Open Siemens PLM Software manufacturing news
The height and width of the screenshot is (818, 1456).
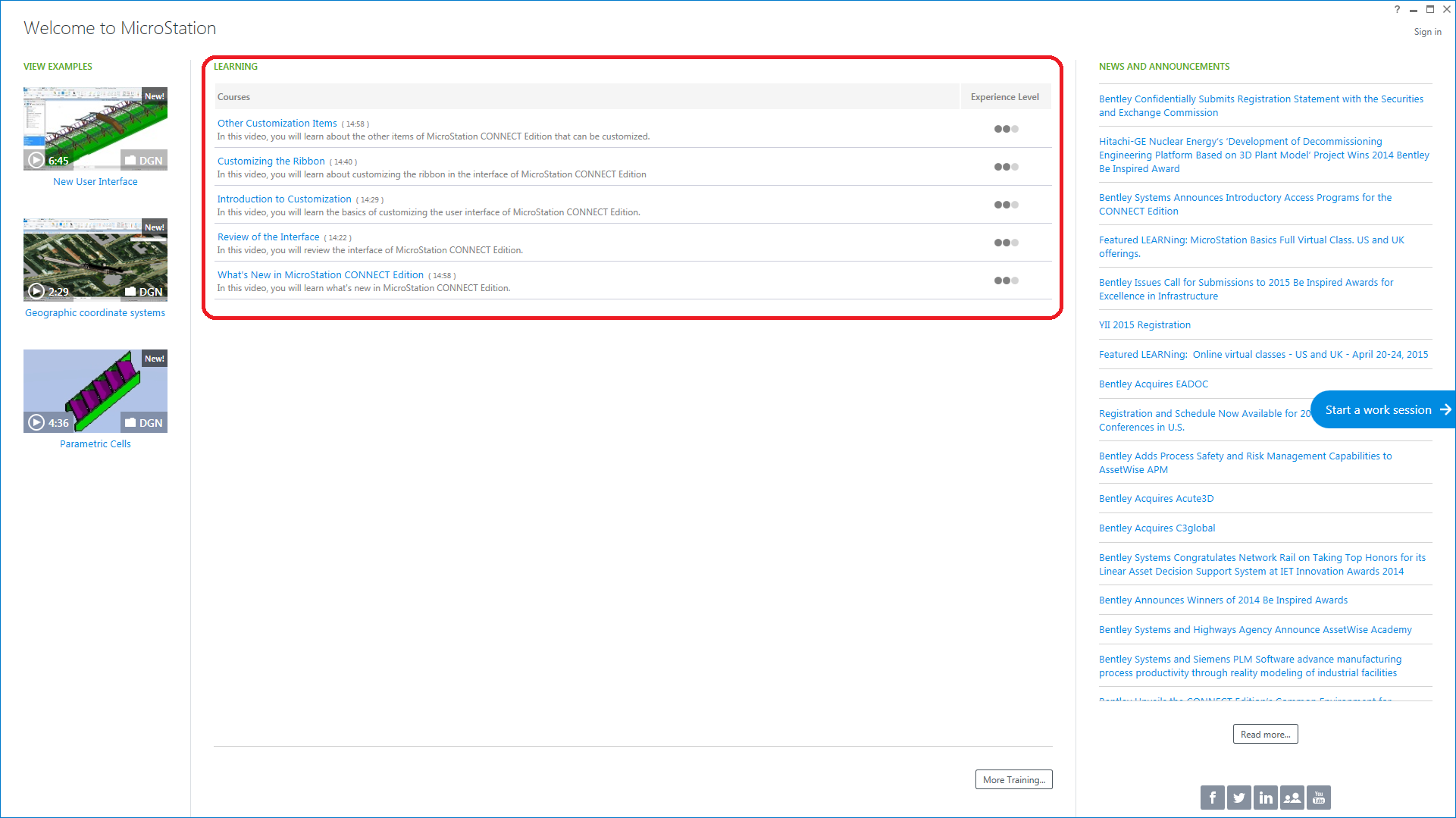pos(1251,666)
